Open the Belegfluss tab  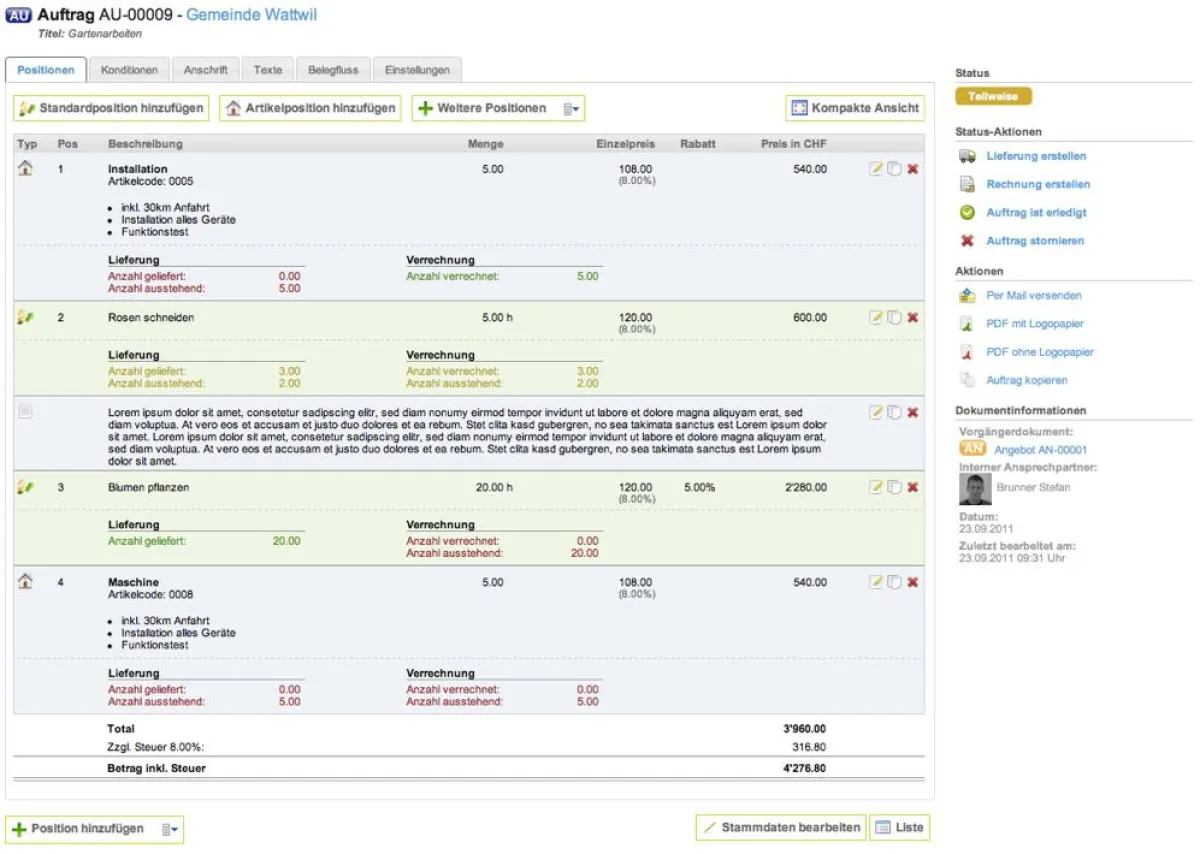pos(334,70)
